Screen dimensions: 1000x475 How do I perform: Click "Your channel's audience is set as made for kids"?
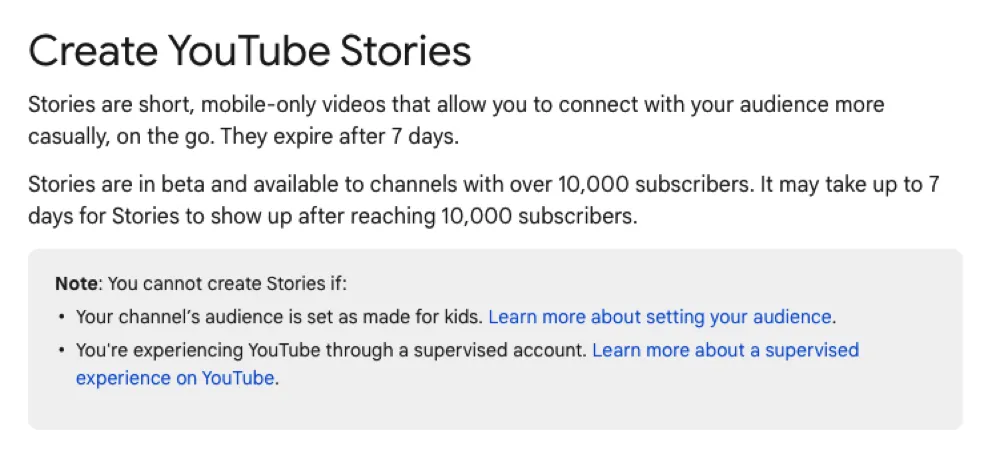[x=279, y=317]
